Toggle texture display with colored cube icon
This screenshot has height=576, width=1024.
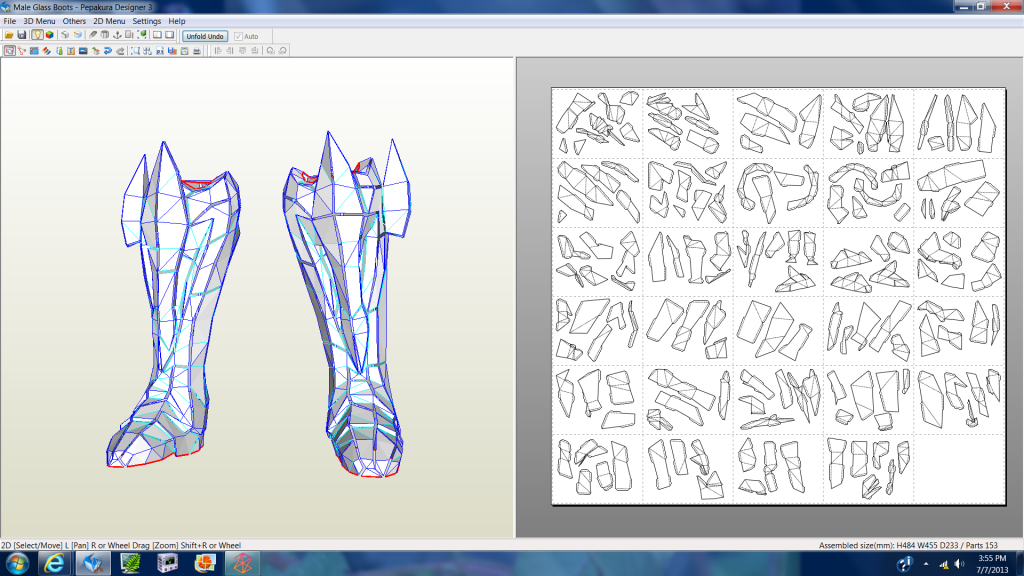(x=50, y=35)
